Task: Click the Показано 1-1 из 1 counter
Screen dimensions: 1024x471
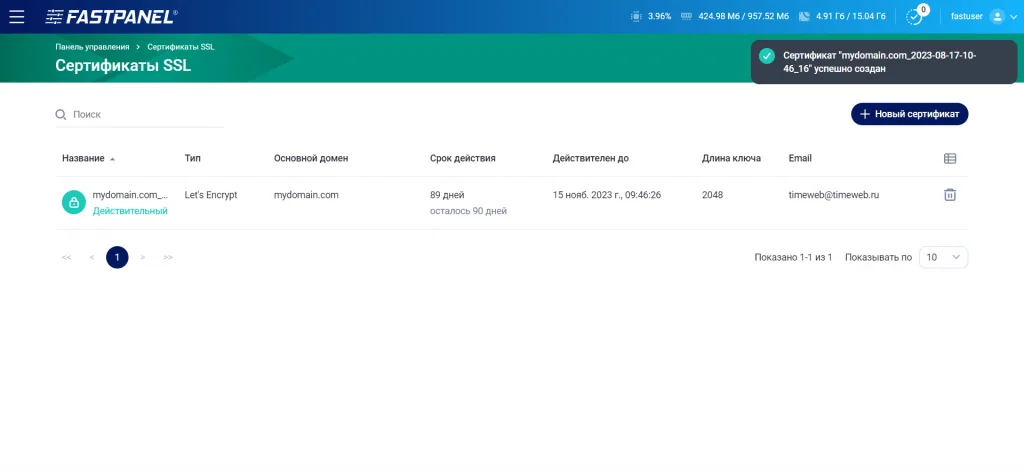Action: (x=793, y=257)
